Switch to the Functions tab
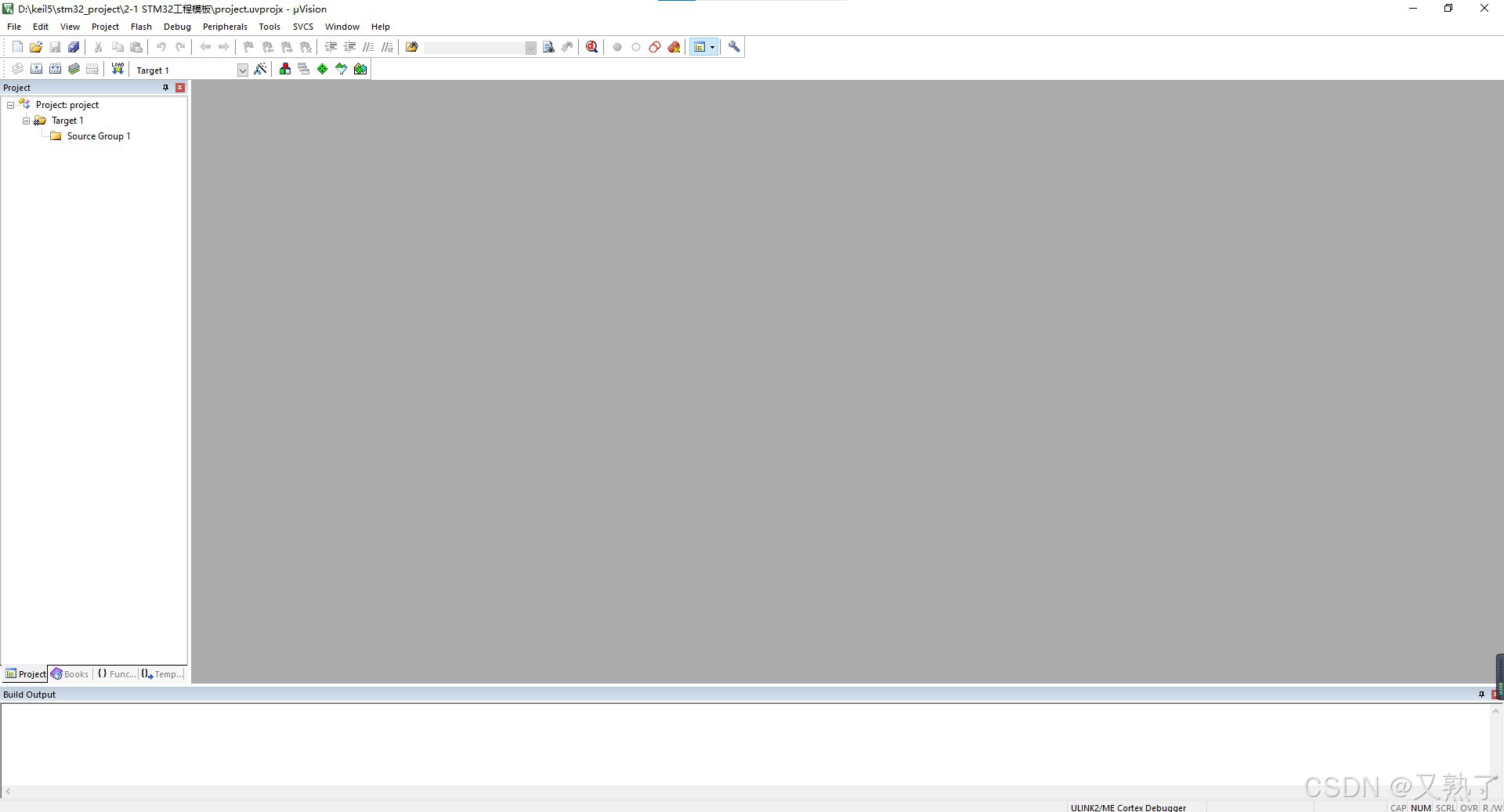 pyautogui.click(x=117, y=674)
